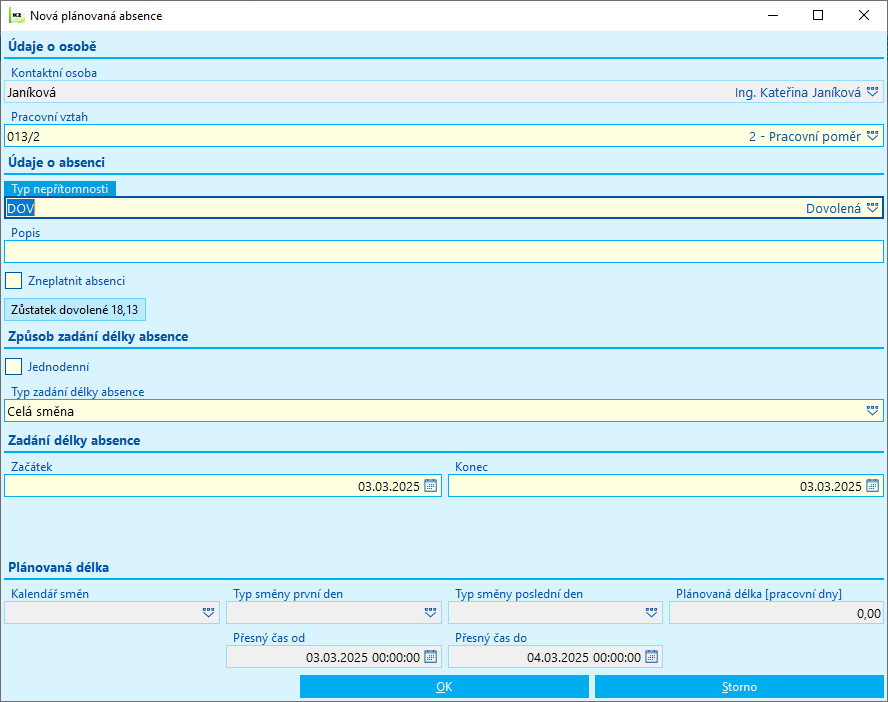Click the Typ nepřítomnosti label

tap(59, 189)
